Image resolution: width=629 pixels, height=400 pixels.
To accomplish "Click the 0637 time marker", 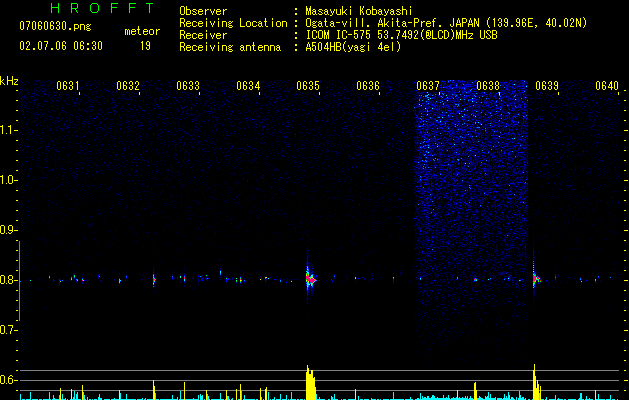I will pyautogui.click(x=428, y=86).
